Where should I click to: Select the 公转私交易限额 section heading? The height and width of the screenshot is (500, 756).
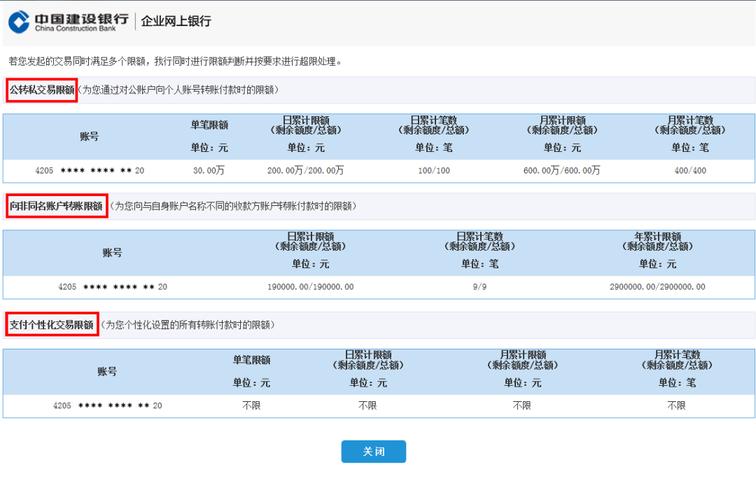point(42,90)
